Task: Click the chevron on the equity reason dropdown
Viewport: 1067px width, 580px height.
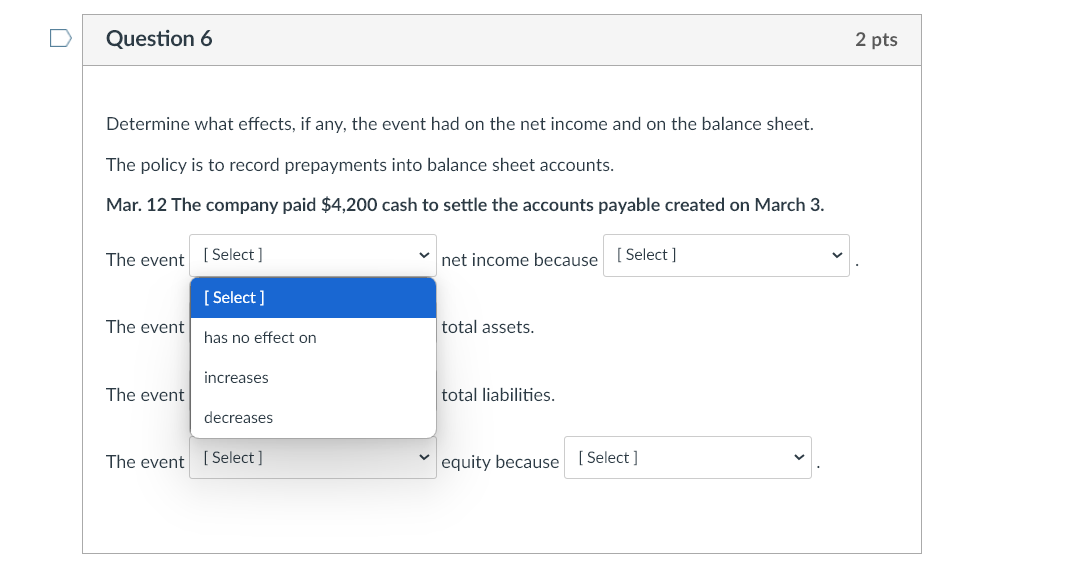Action: (x=798, y=458)
